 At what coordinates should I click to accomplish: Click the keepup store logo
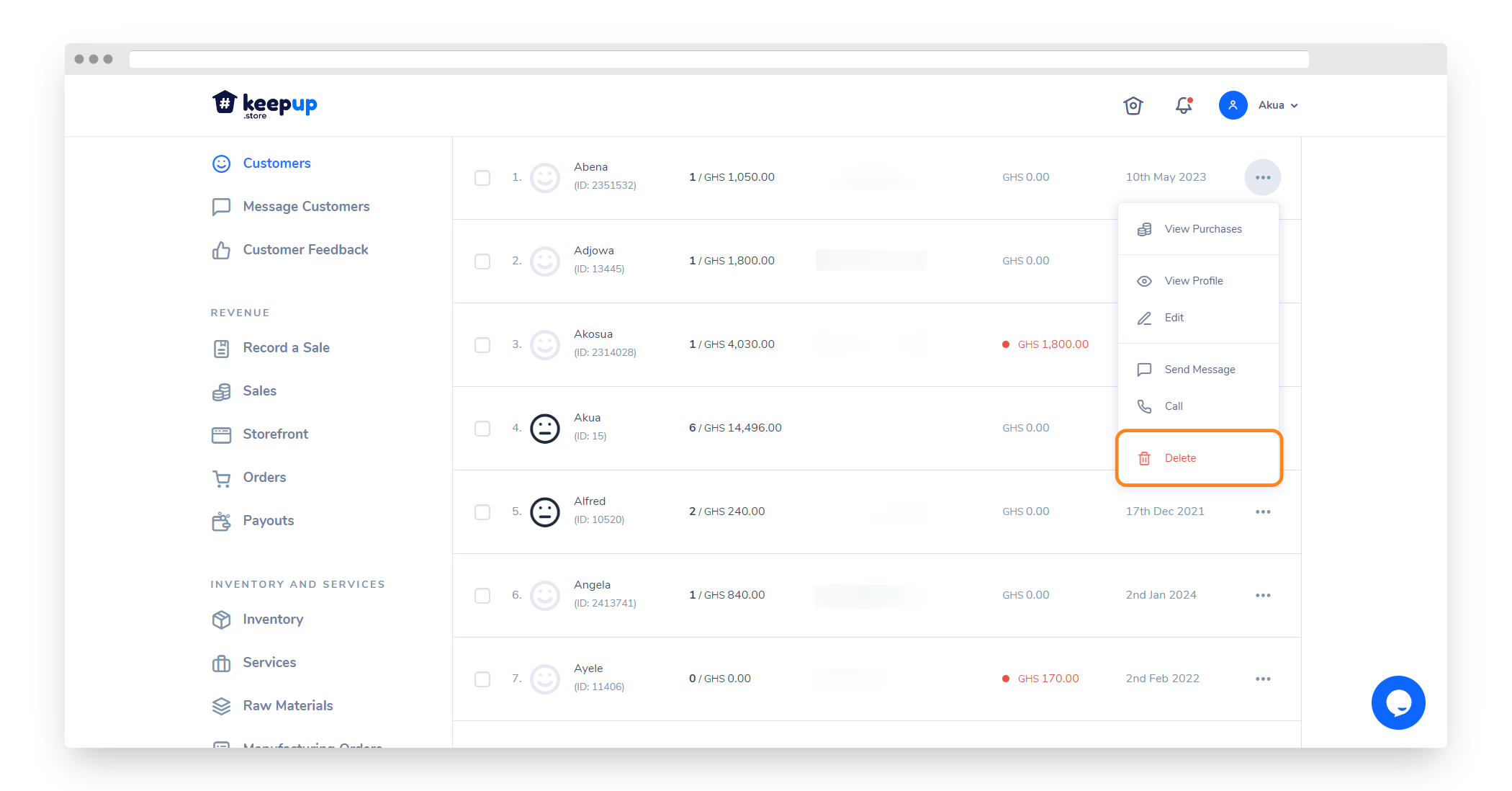265,104
